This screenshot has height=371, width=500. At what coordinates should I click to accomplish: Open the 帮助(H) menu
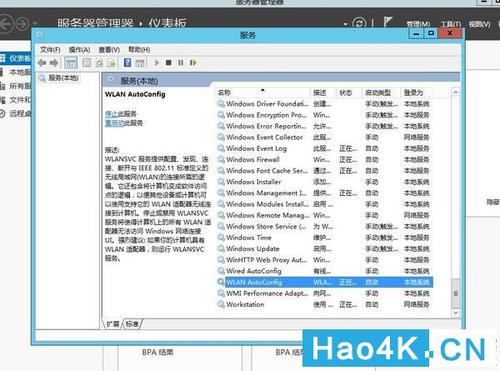[x=139, y=50]
